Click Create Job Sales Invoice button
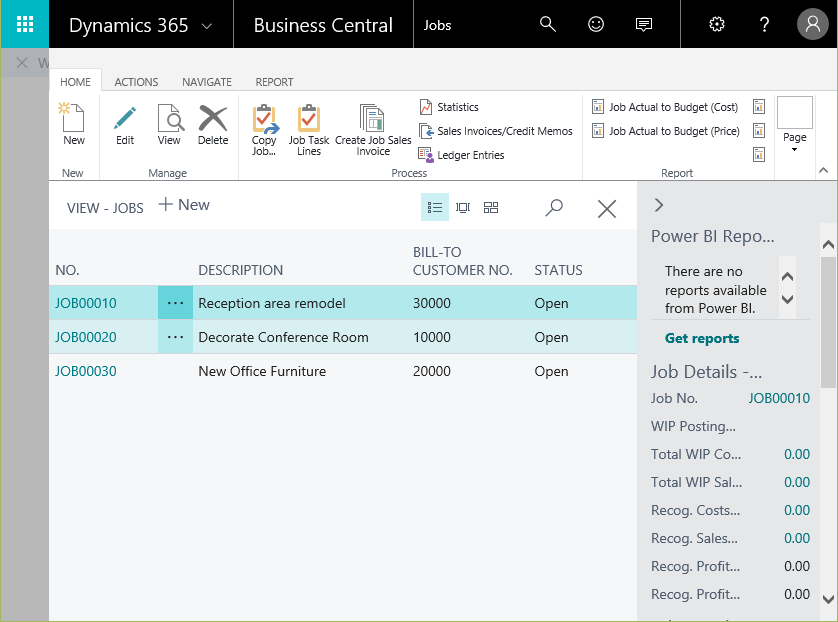 (373, 130)
